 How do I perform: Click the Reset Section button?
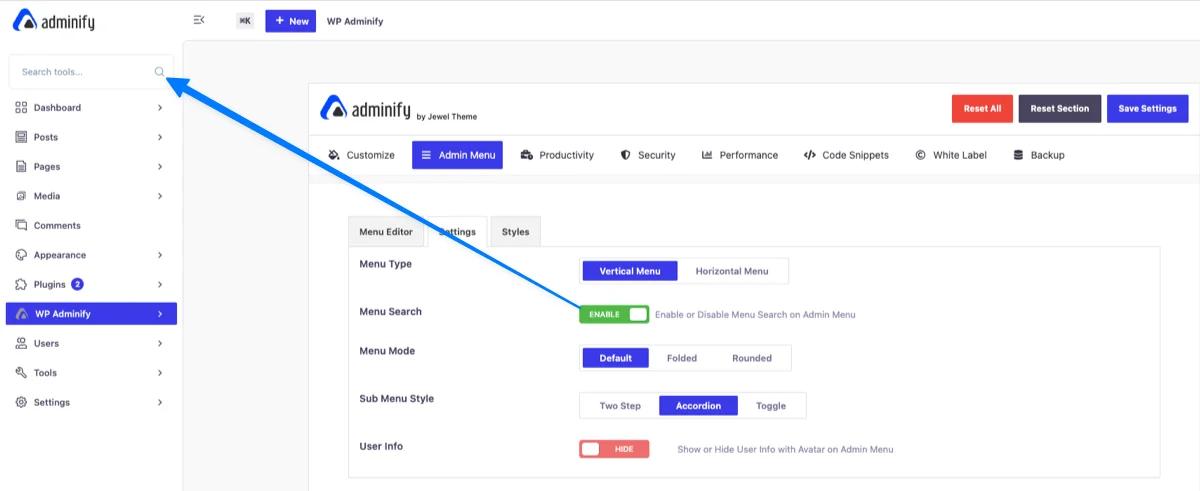coord(1060,108)
